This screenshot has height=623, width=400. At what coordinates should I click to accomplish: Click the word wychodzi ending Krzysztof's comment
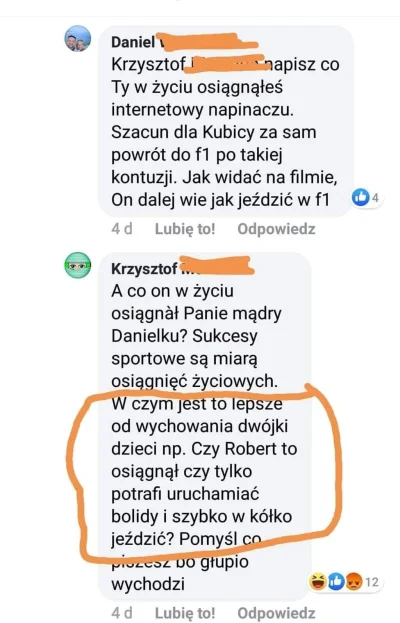point(148,584)
